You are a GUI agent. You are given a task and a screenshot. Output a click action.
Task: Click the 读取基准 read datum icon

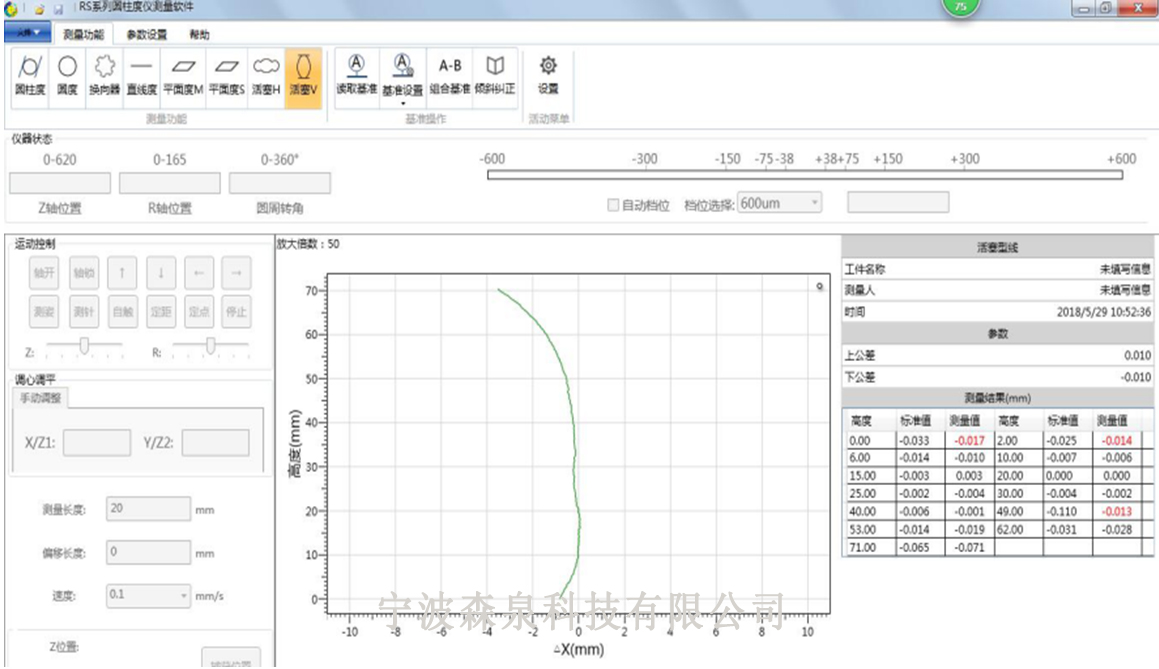pyautogui.click(x=356, y=76)
